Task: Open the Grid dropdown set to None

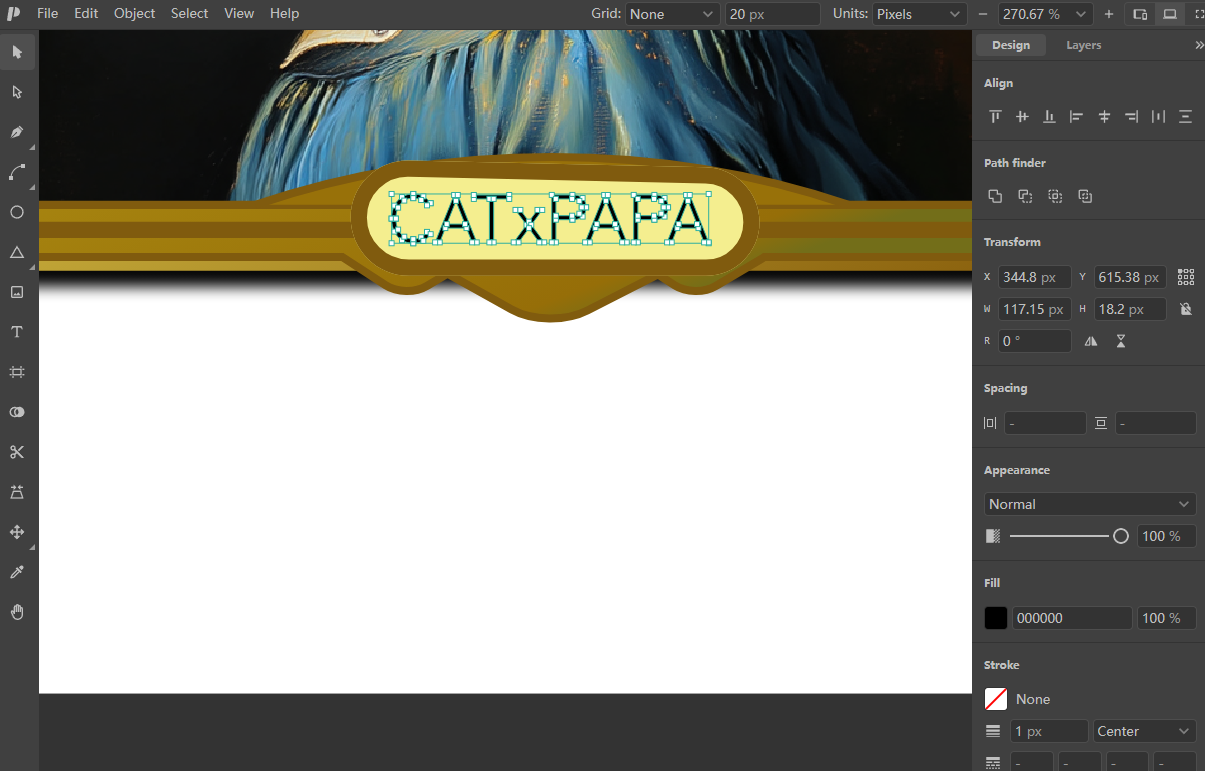Action: 673,14
